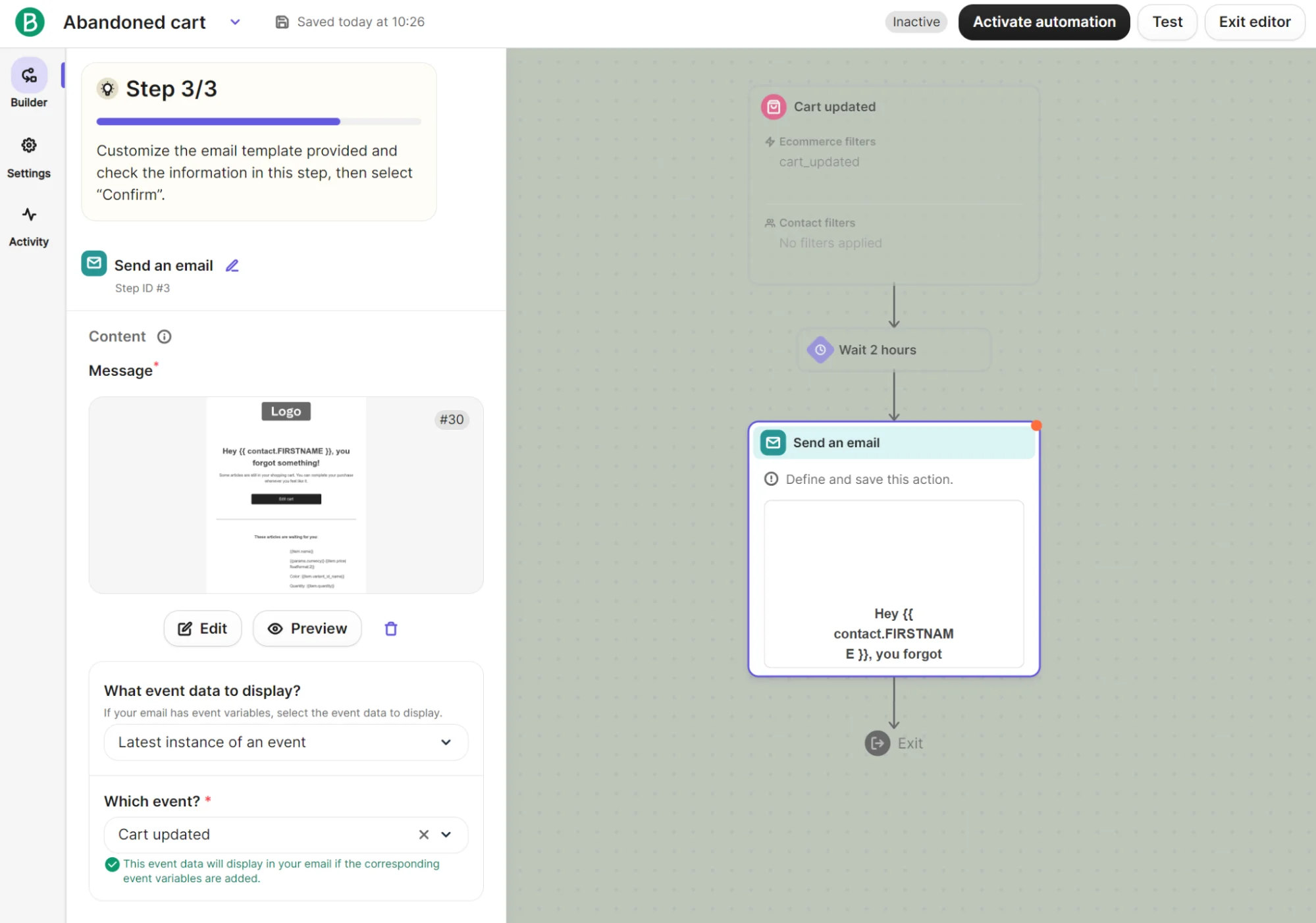Click the Exit label on canvas
The height and width of the screenshot is (923, 1316).
tap(910, 743)
